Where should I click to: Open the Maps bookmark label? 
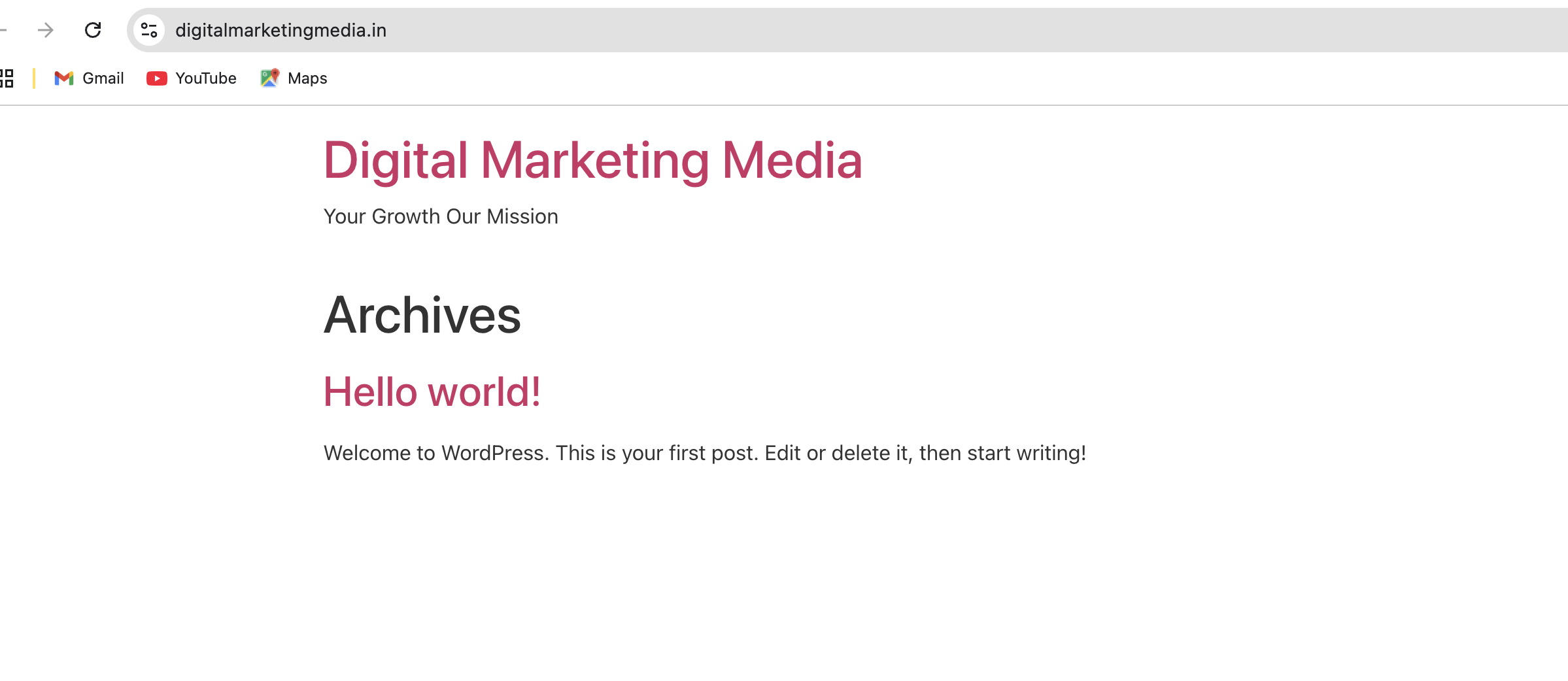pos(307,78)
